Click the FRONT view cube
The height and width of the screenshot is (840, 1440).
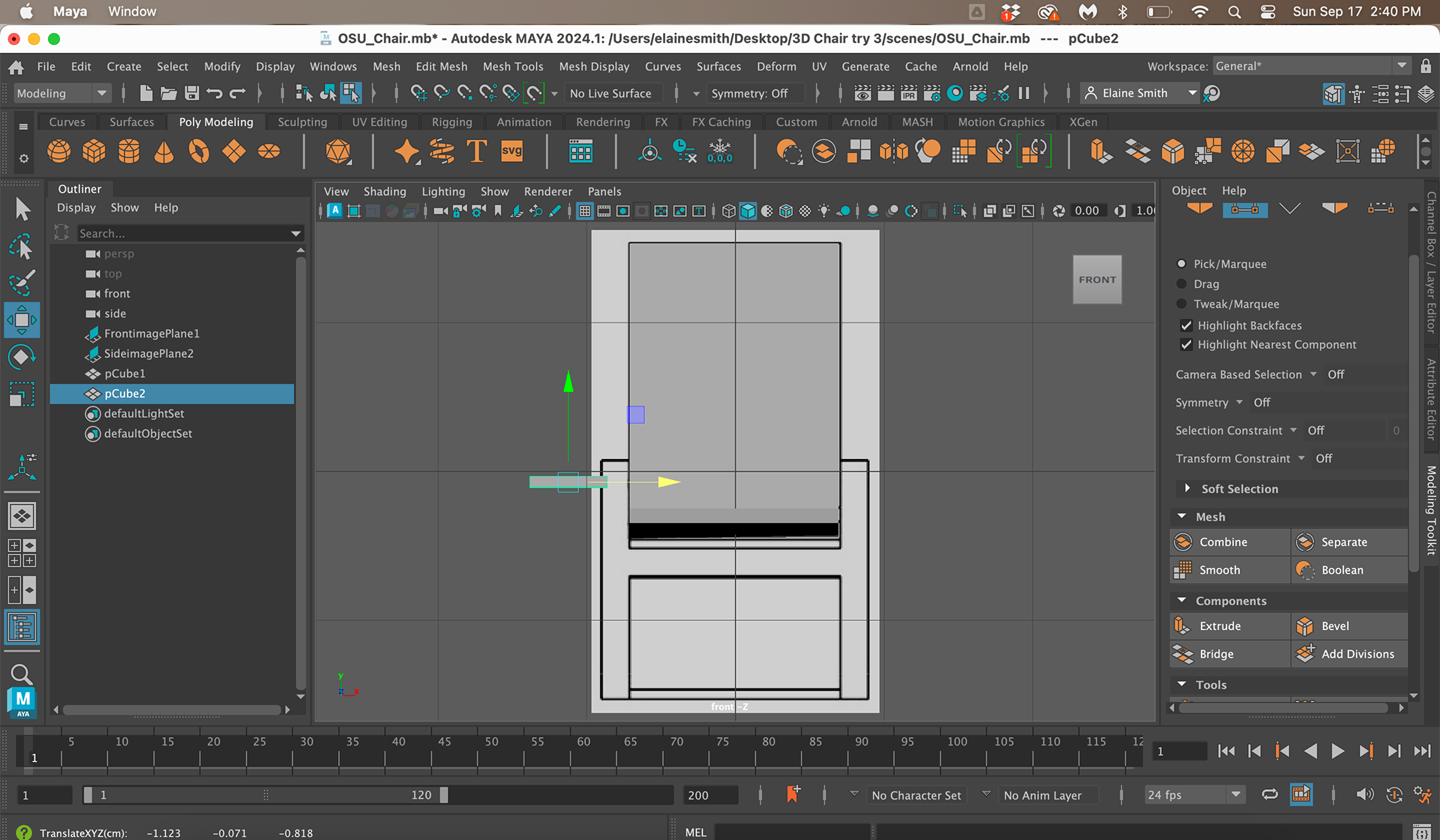click(x=1097, y=280)
